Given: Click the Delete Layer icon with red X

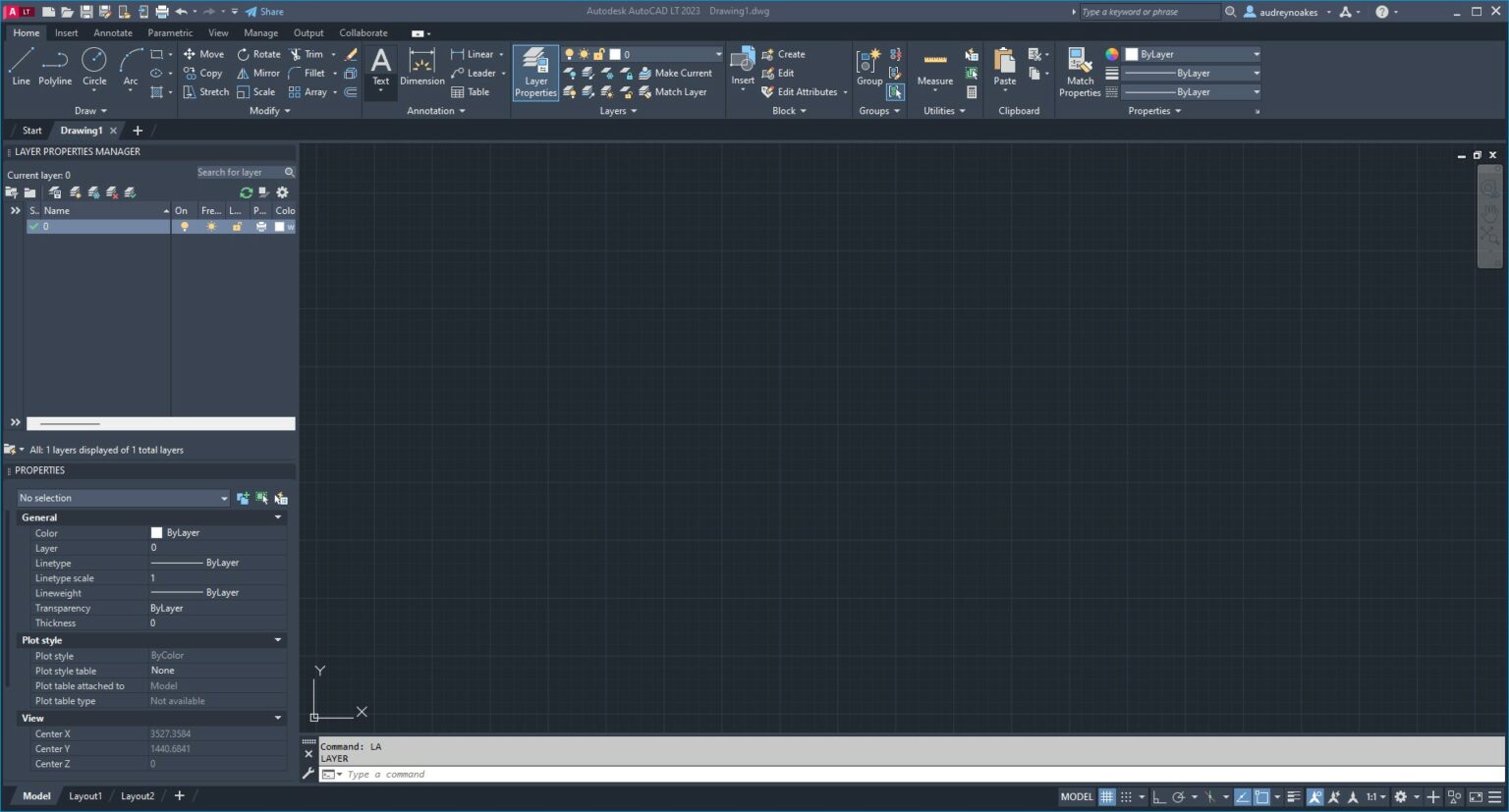Looking at the screenshot, I should [110, 192].
